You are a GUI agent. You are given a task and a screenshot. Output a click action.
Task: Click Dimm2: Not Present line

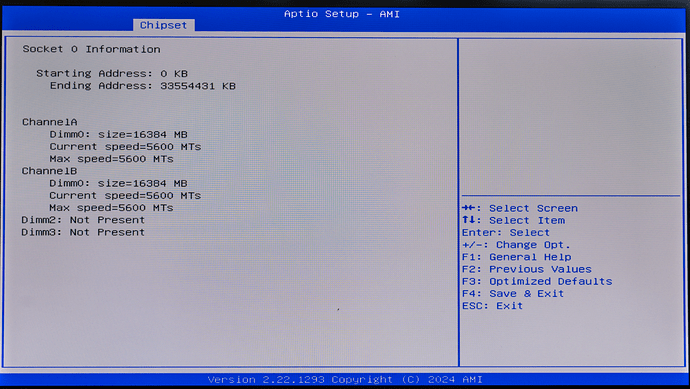click(83, 220)
